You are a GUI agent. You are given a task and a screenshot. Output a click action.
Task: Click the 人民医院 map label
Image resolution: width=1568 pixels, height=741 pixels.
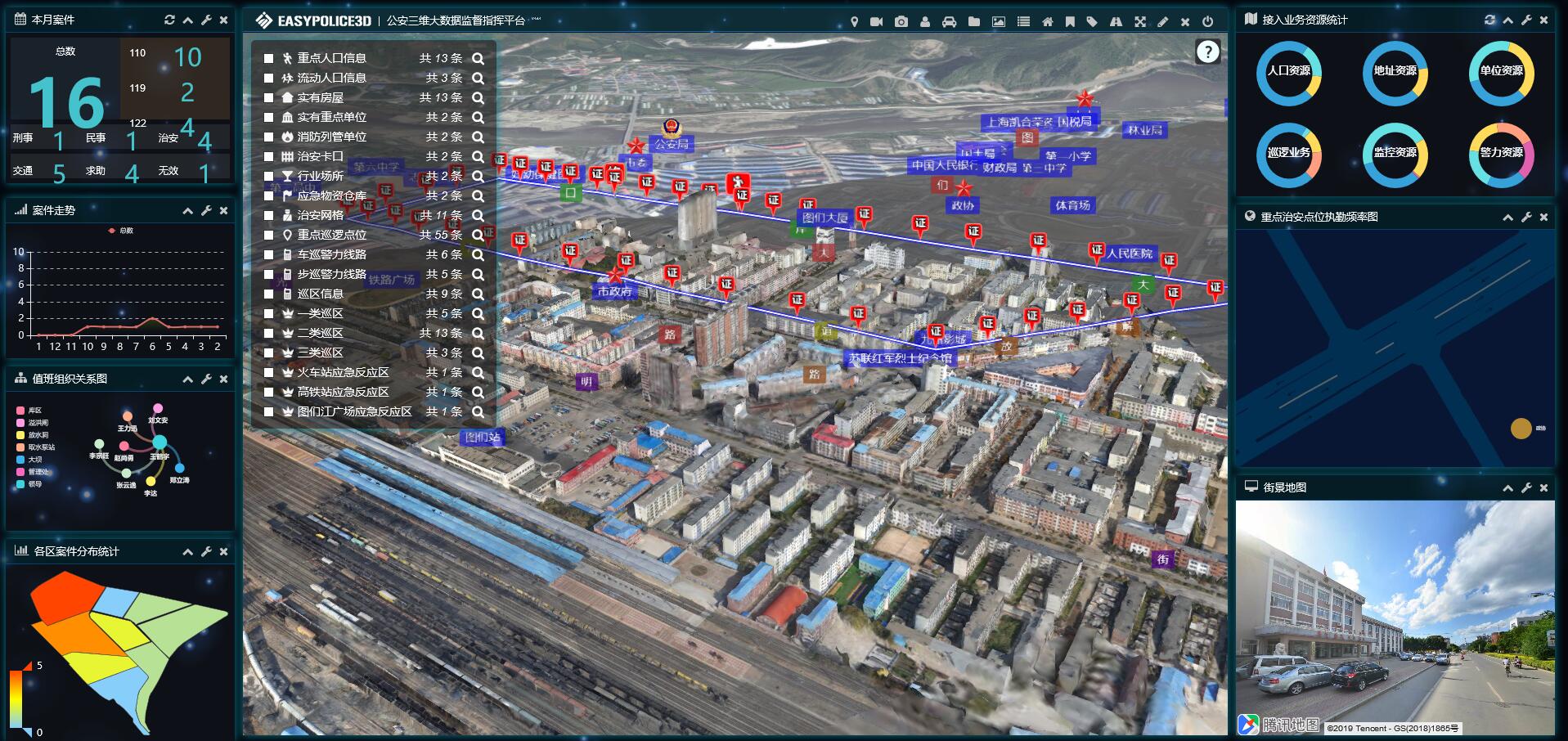click(1130, 254)
